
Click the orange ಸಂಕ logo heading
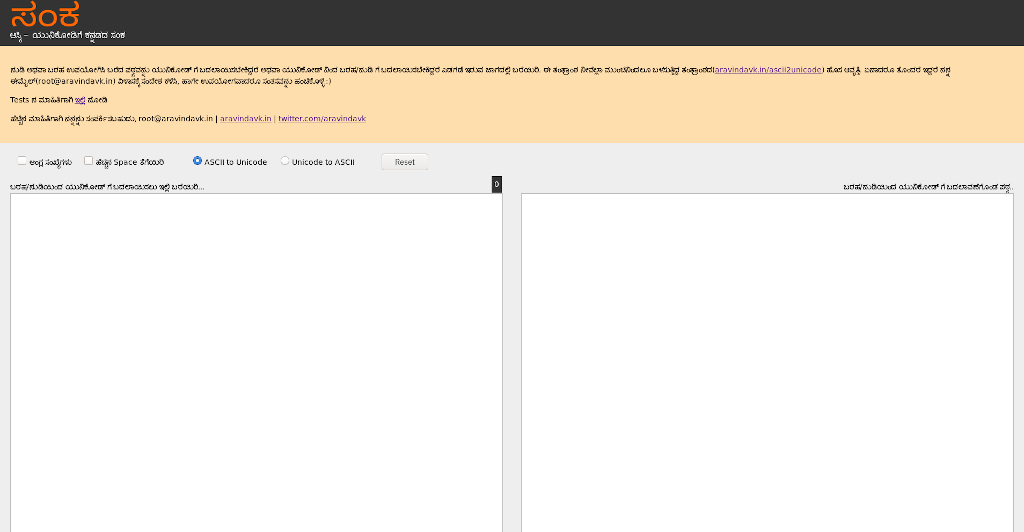pos(44,15)
